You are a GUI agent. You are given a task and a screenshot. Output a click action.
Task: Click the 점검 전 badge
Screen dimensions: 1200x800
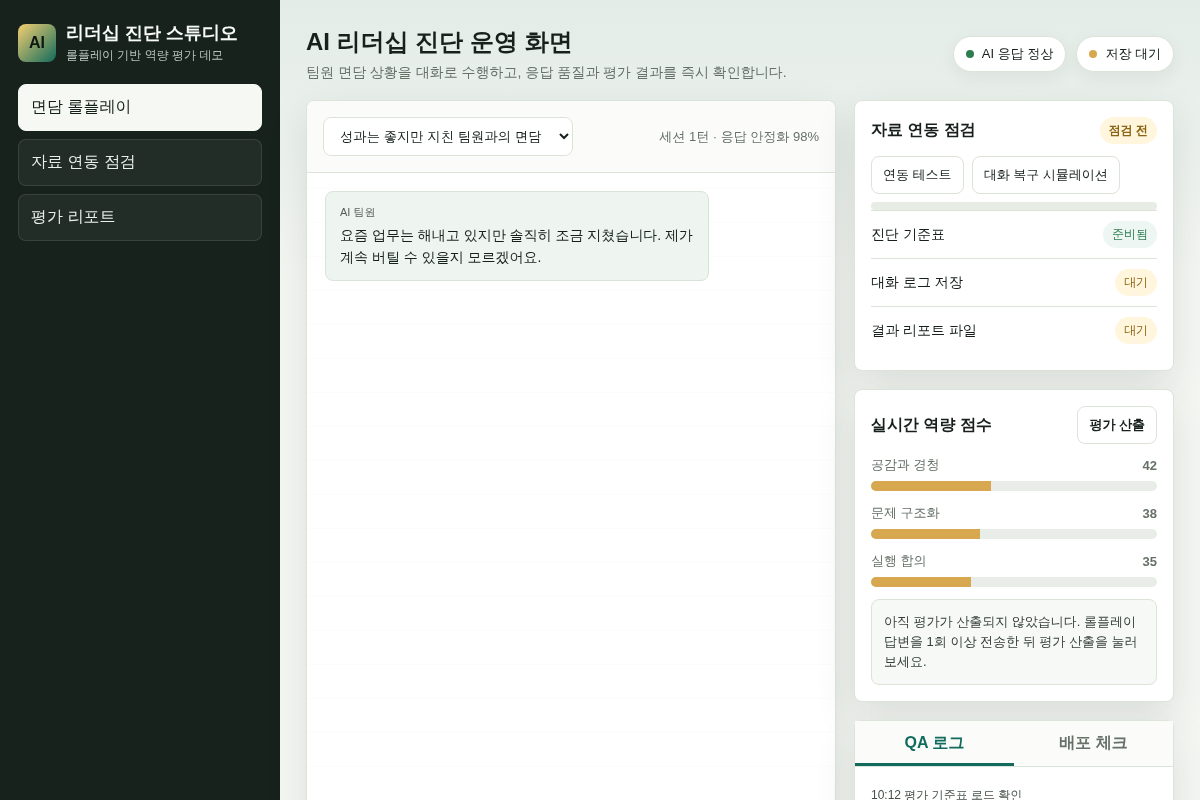point(1128,131)
